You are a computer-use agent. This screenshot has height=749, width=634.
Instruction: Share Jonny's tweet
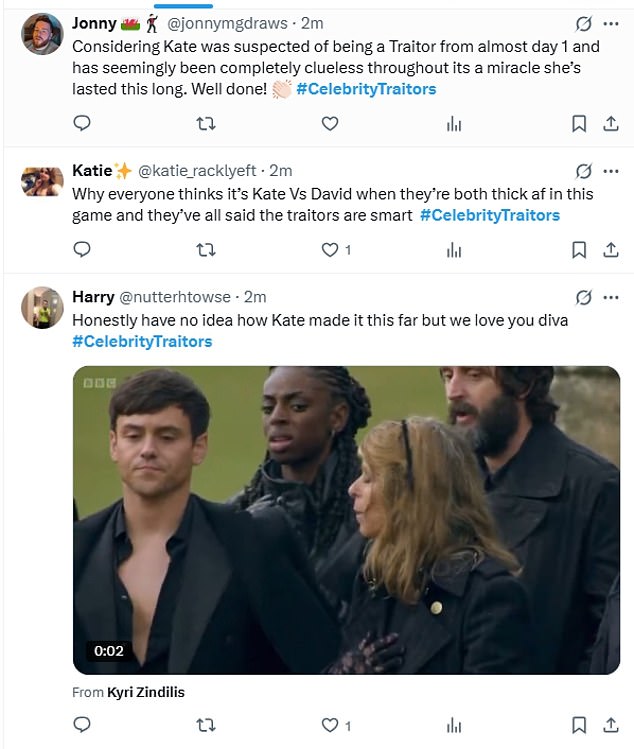coord(610,124)
